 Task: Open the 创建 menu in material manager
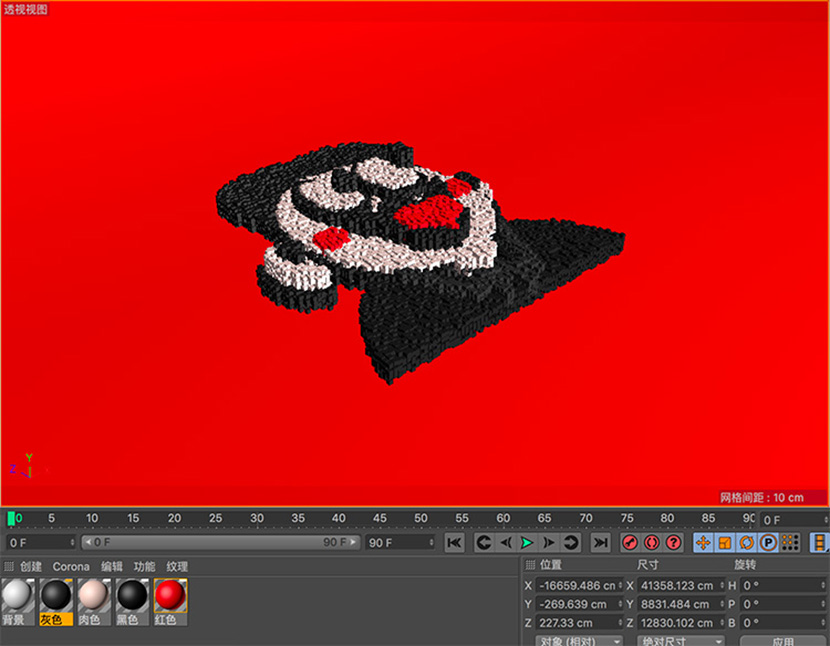(x=31, y=567)
